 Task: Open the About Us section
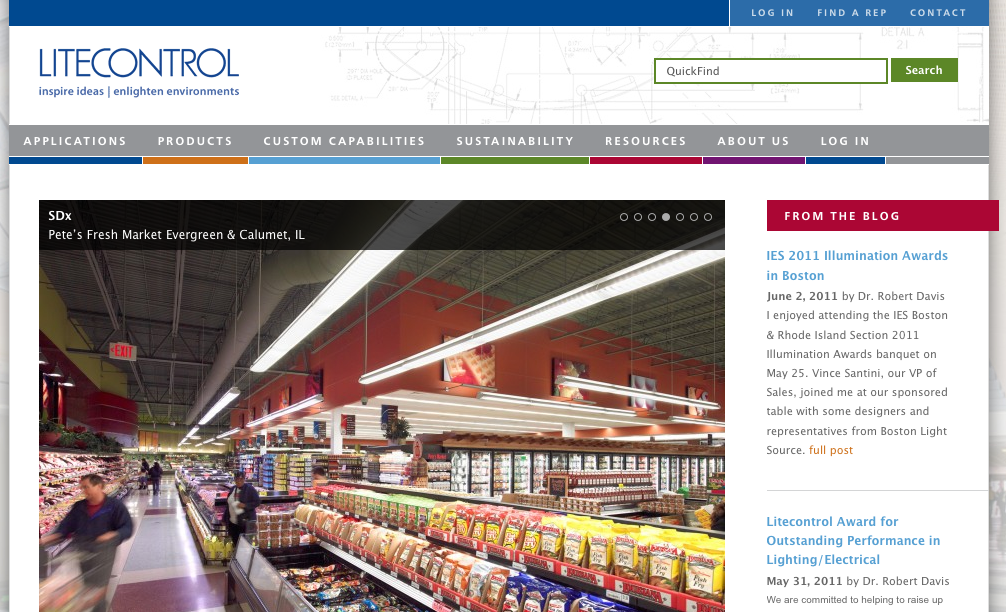[x=754, y=141]
